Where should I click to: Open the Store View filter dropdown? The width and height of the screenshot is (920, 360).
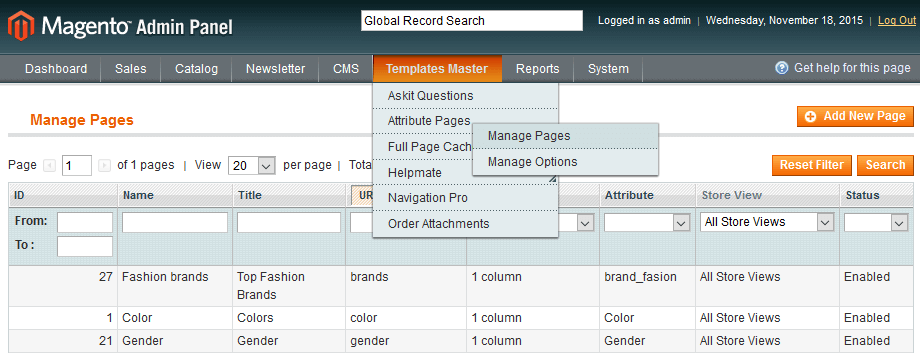pyautogui.click(x=767, y=222)
